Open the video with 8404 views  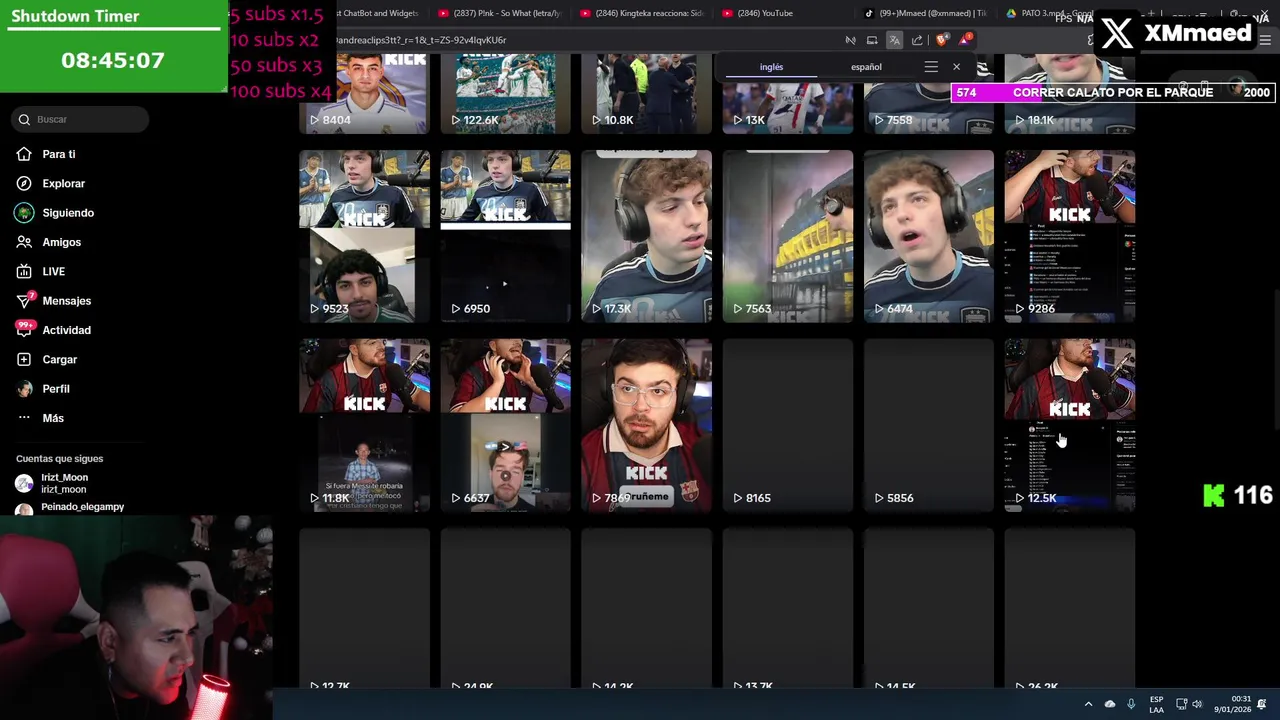tap(364, 94)
